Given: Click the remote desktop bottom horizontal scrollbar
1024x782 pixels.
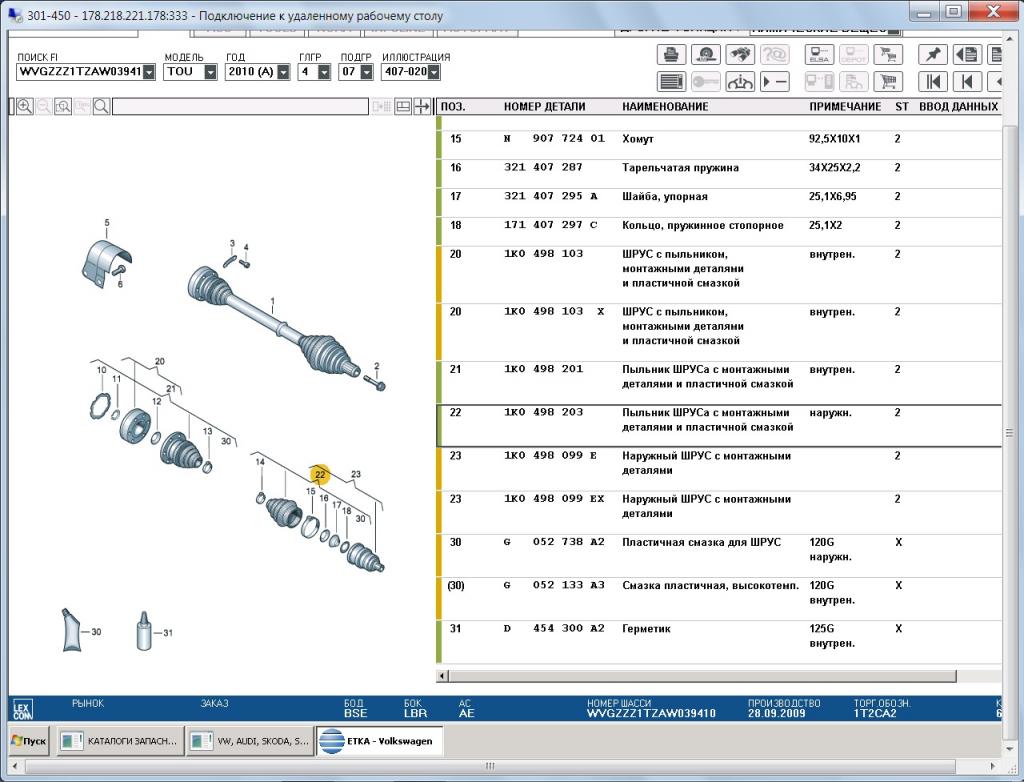Looking at the screenshot, I should pos(490,766).
